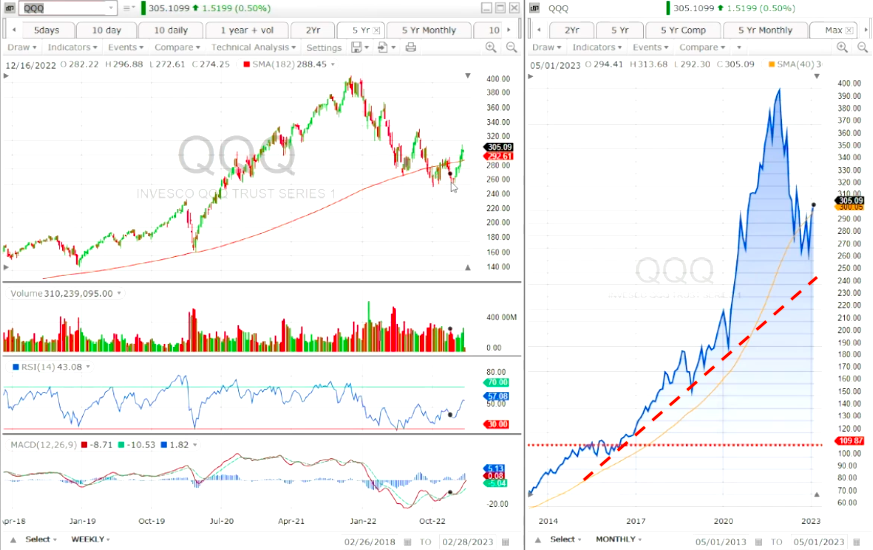The width and height of the screenshot is (873, 550).
Task: Click the end date field 05/01/2023
Action: 819,542
